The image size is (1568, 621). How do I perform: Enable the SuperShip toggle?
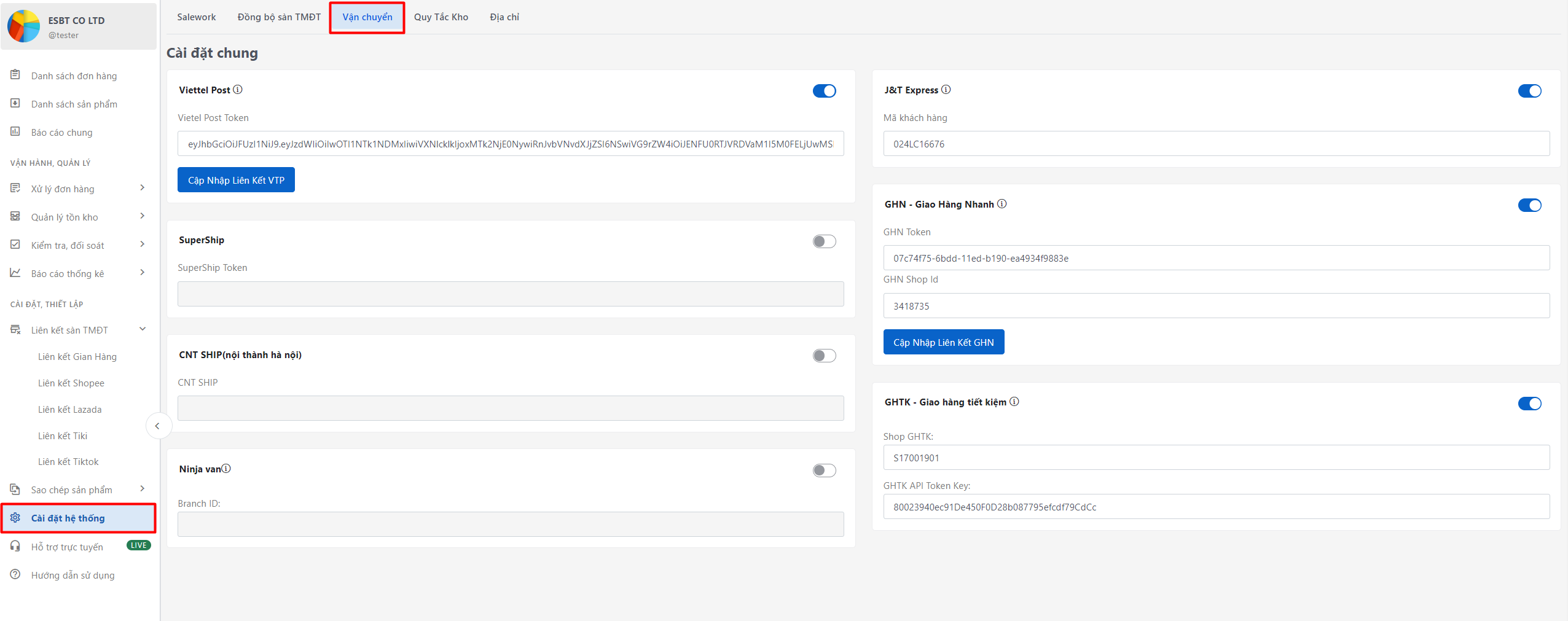[x=824, y=241]
